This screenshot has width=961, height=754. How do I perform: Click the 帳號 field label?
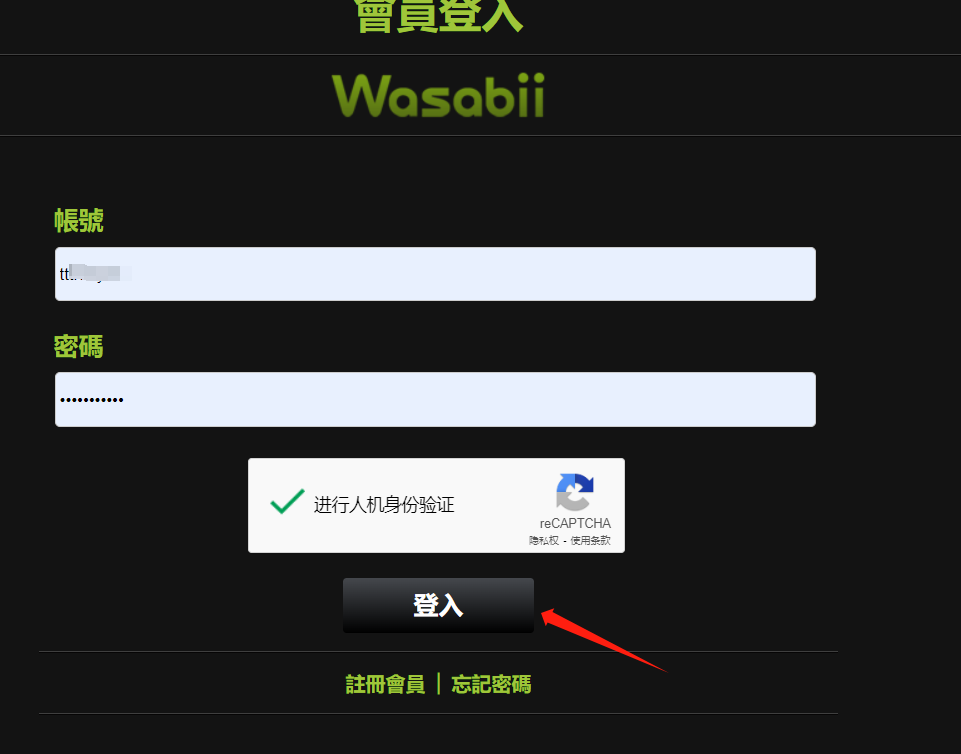(x=78, y=221)
